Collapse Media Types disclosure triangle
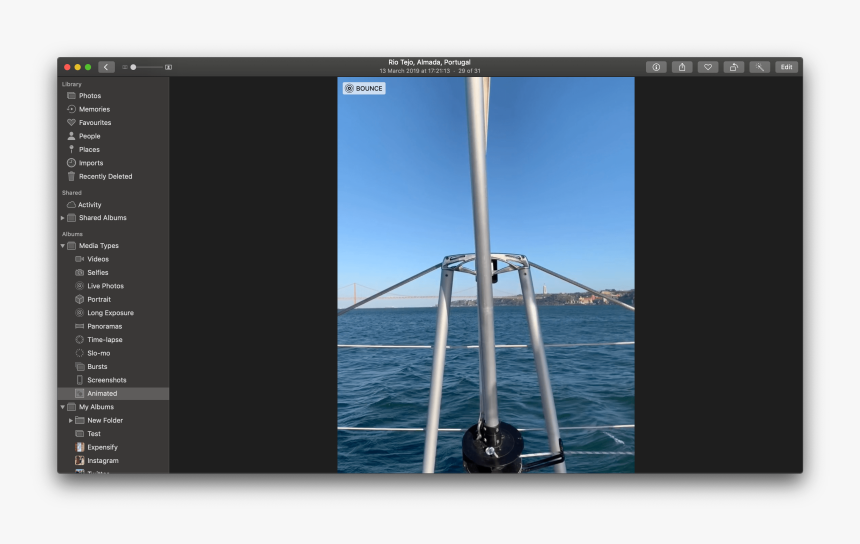Image resolution: width=860 pixels, height=544 pixels. 63,246
